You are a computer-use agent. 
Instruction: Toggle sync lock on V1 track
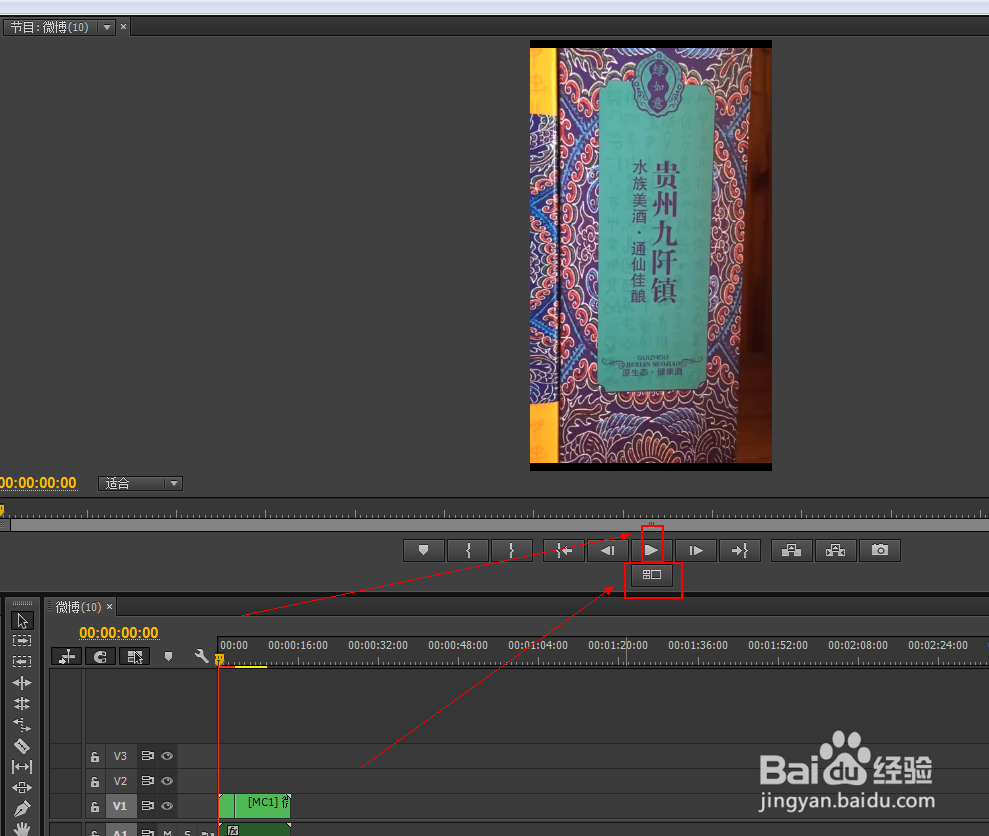click(148, 806)
